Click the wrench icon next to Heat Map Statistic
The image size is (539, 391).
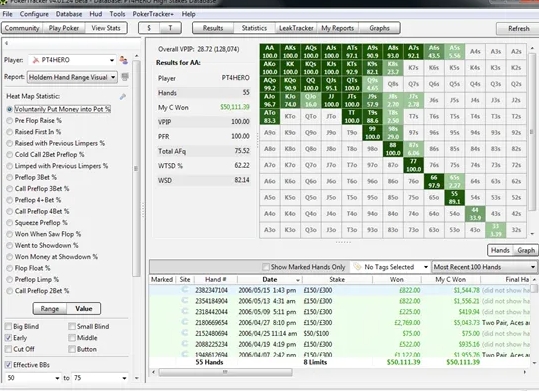[123, 97]
